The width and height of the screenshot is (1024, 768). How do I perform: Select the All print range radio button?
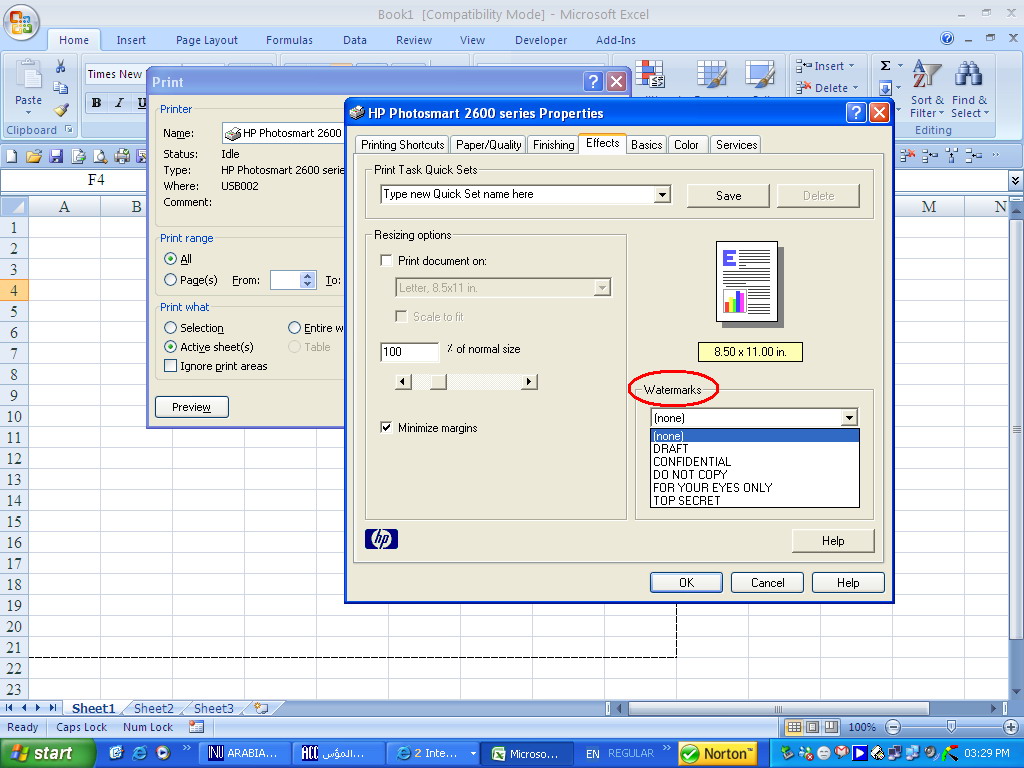click(170, 259)
